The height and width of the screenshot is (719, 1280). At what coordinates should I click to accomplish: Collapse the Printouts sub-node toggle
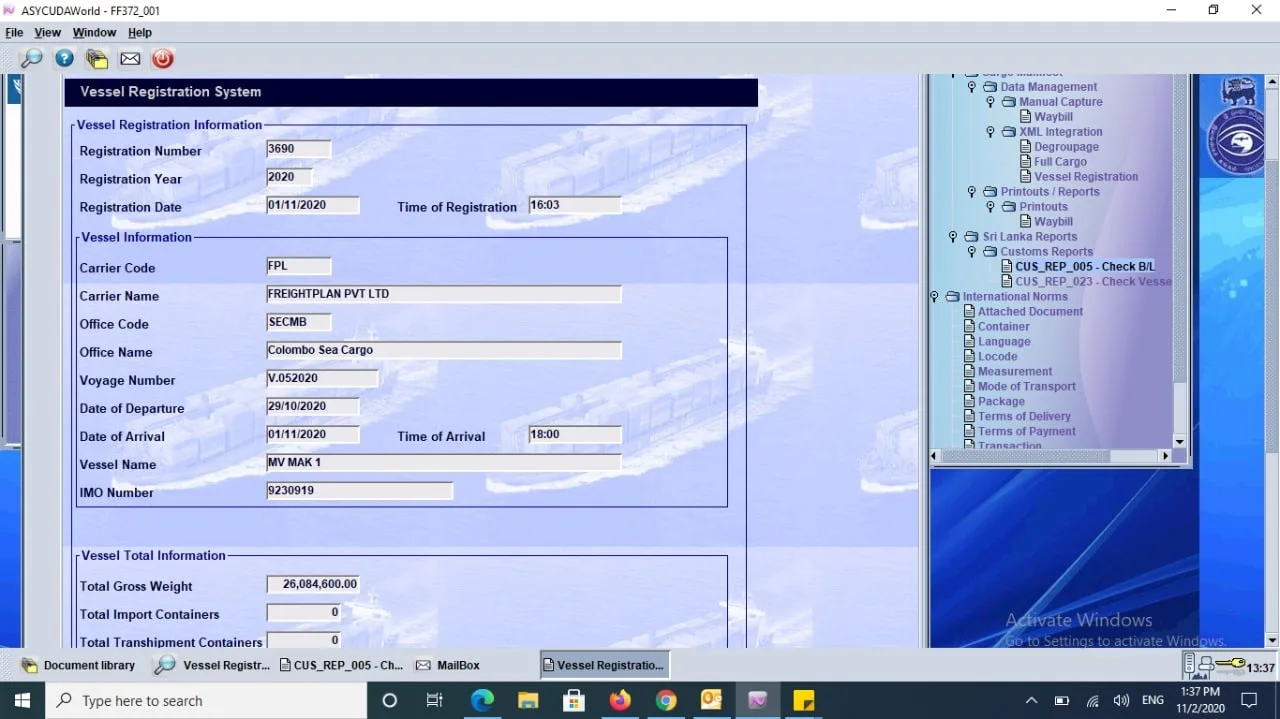click(x=990, y=207)
